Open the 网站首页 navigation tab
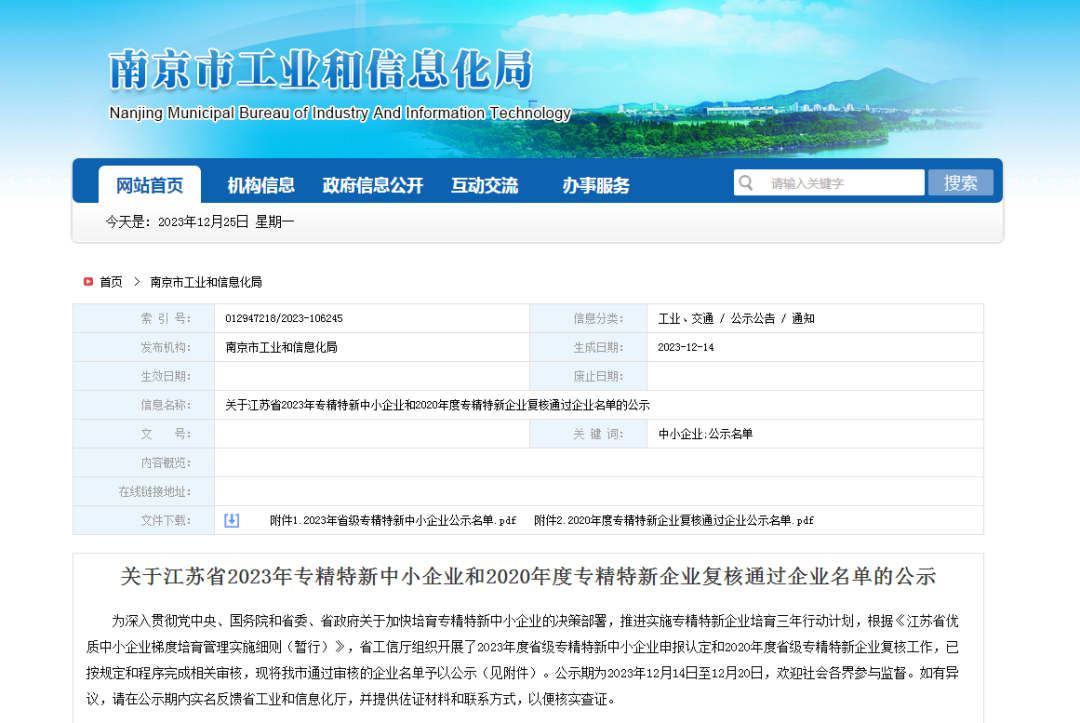 (150, 185)
